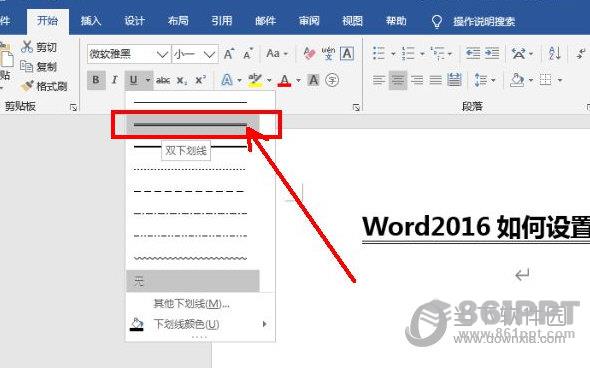
Task: Clear all formatting eraser icon
Action: 309,54
